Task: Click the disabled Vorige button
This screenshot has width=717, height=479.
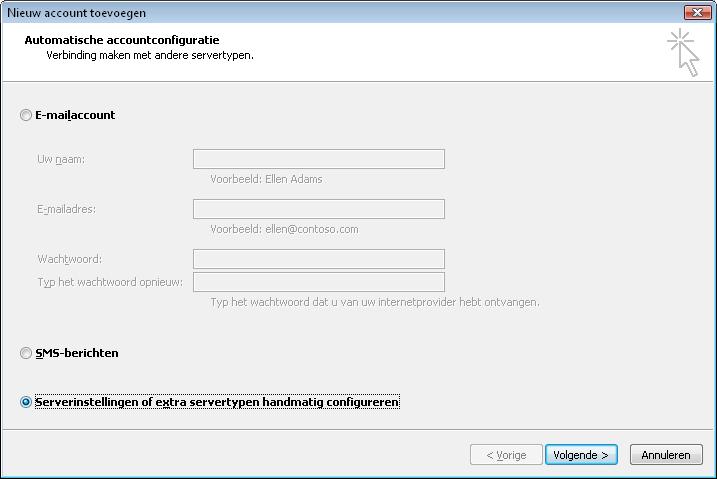Action: [506, 455]
